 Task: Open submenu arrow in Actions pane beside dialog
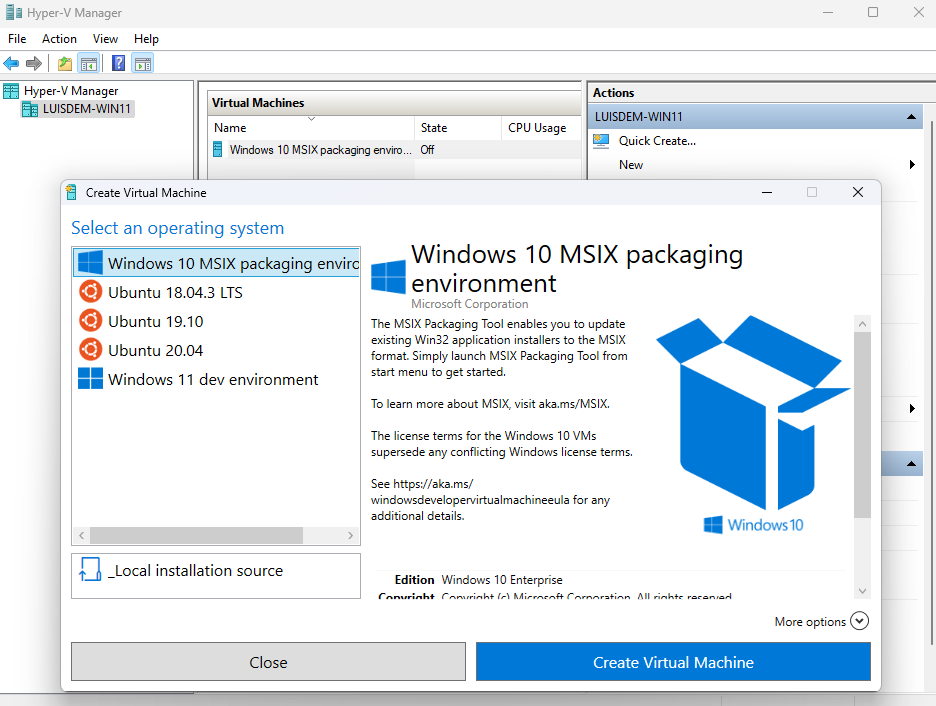[912, 409]
